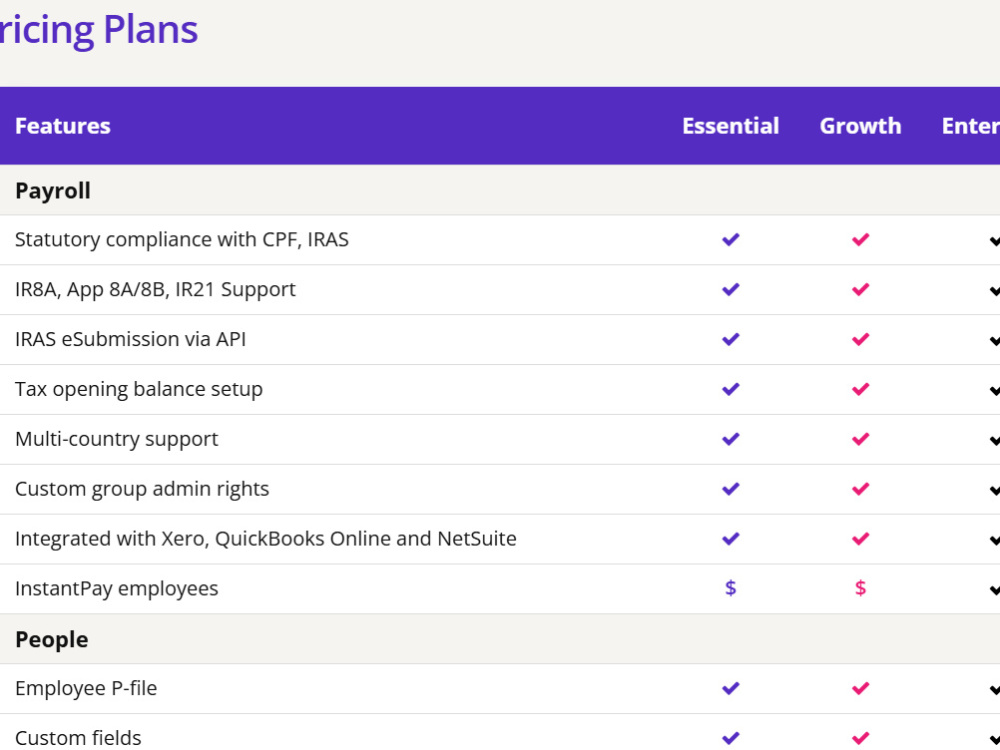
Task: Expand the People section heading
Action: [x=52, y=640]
